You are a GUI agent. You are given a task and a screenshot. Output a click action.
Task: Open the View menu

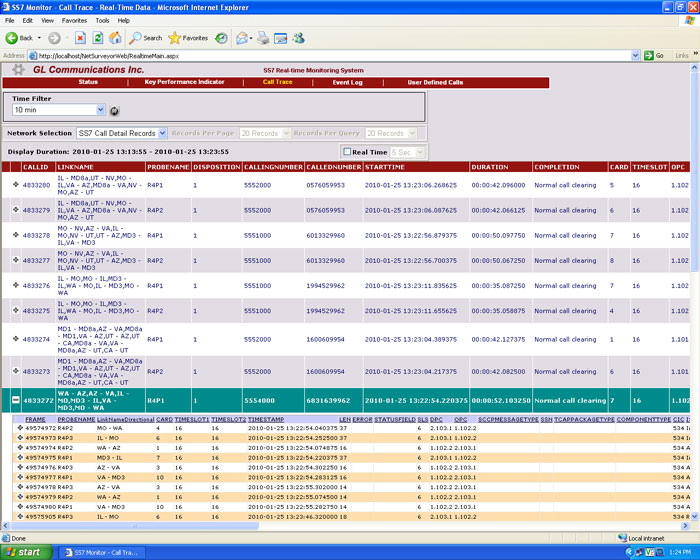tap(47, 21)
